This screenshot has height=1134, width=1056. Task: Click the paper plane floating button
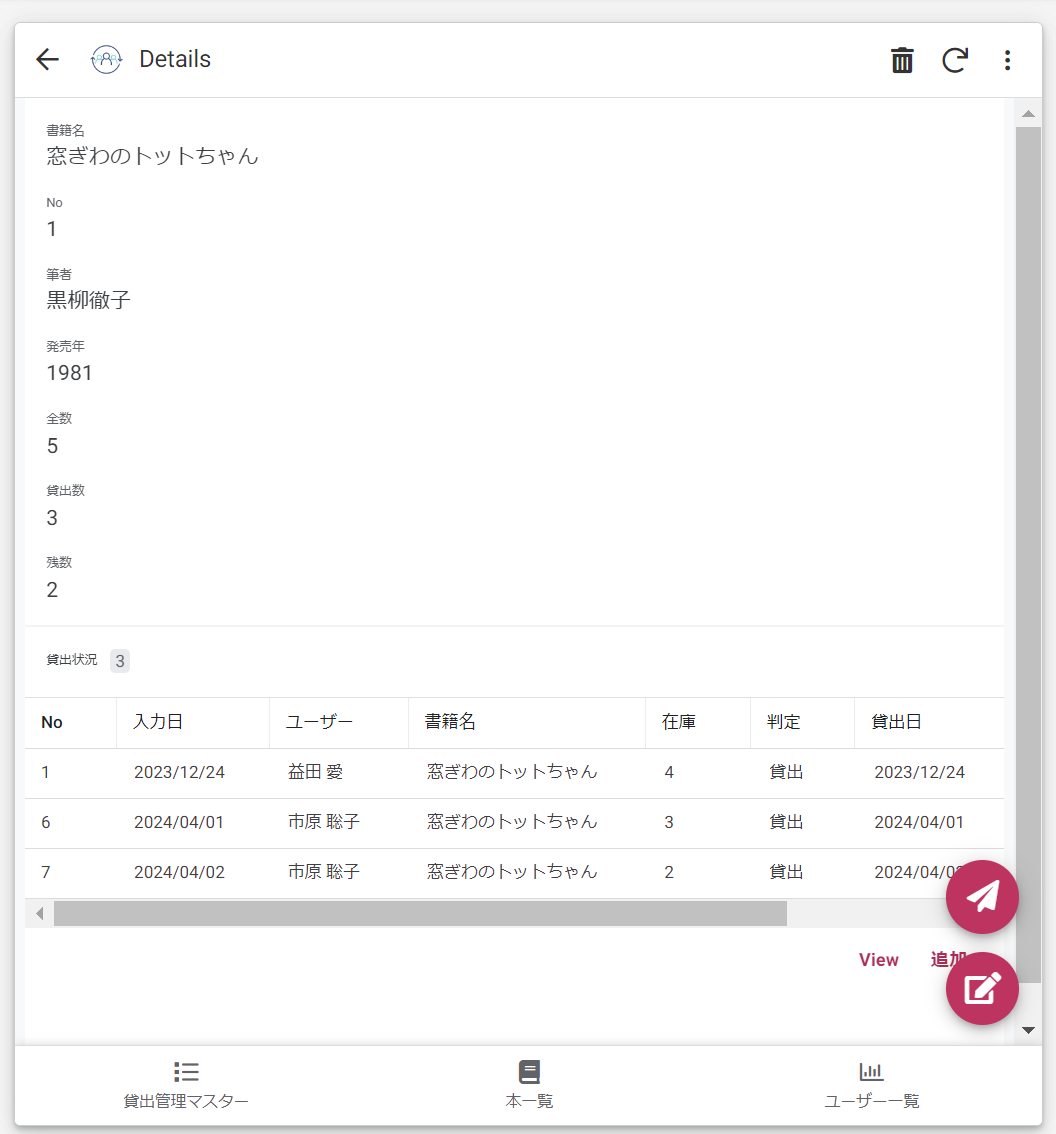982,897
